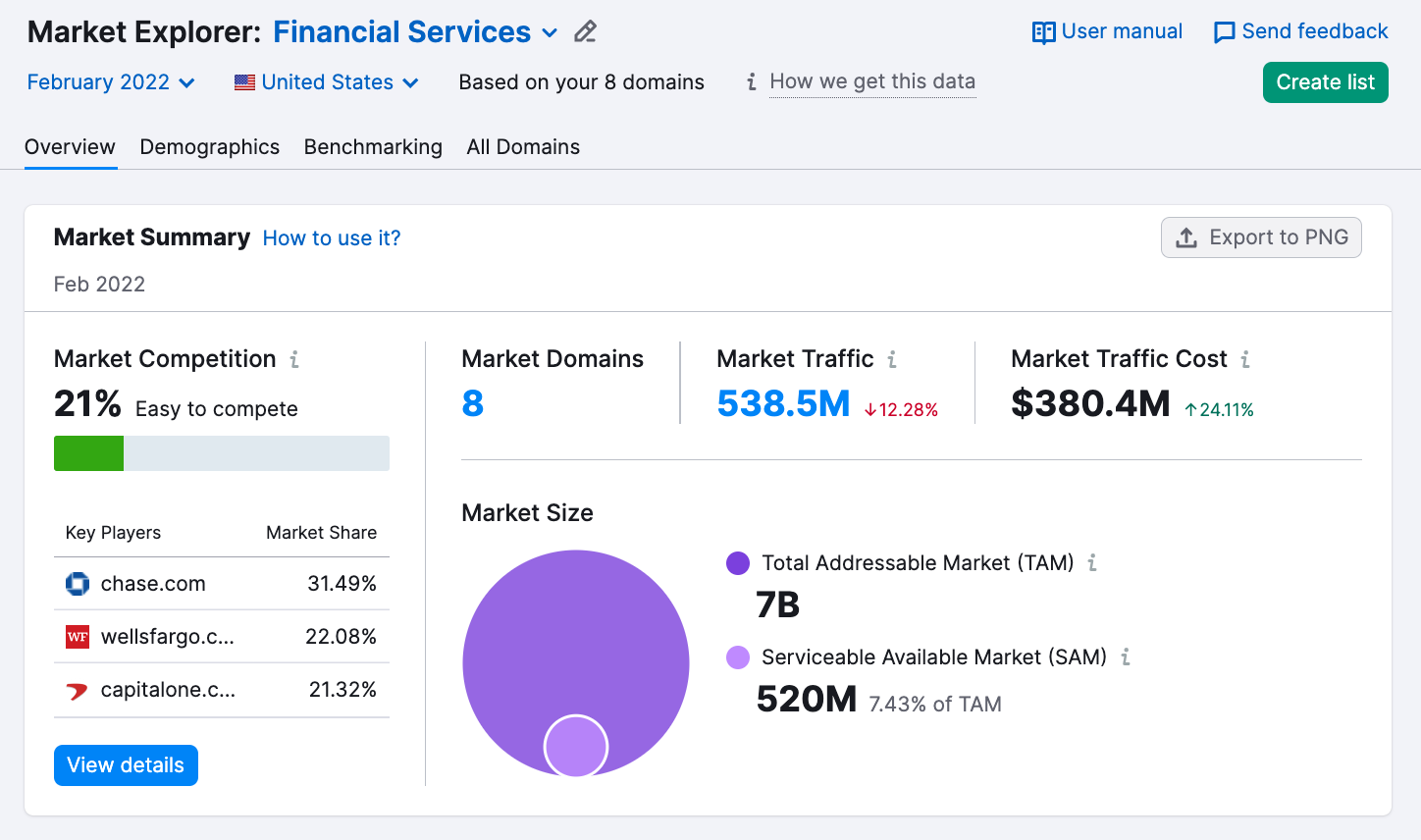The height and width of the screenshot is (840, 1421).
Task: Click the pencil edit icon beside Financial Services
Action: click(x=585, y=32)
